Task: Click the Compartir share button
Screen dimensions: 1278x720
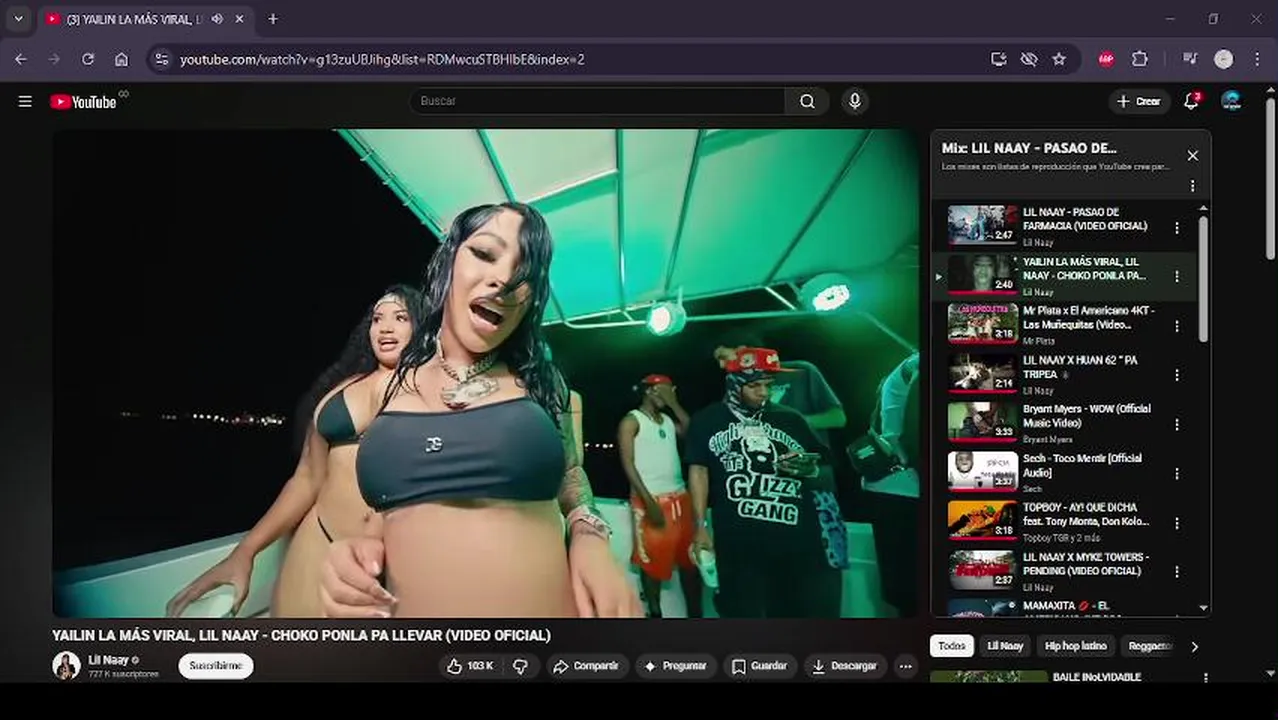Action: [x=586, y=666]
